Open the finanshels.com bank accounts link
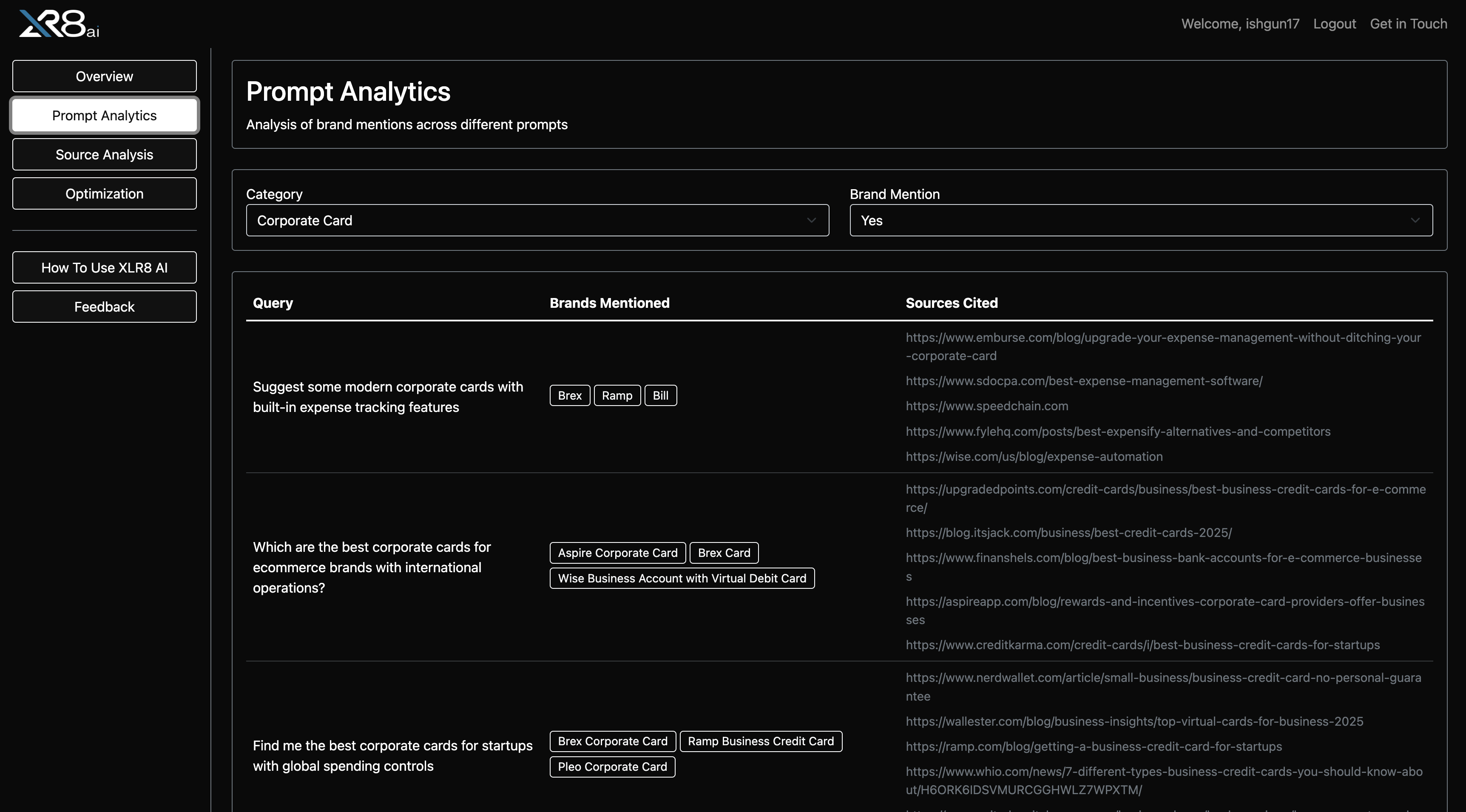 click(x=1163, y=567)
